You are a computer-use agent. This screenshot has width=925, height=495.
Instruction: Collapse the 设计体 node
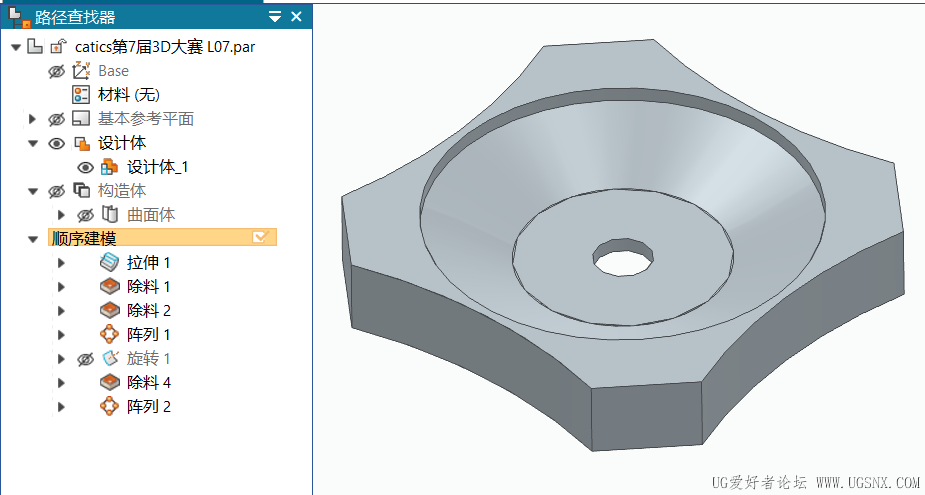click(x=33, y=143)
